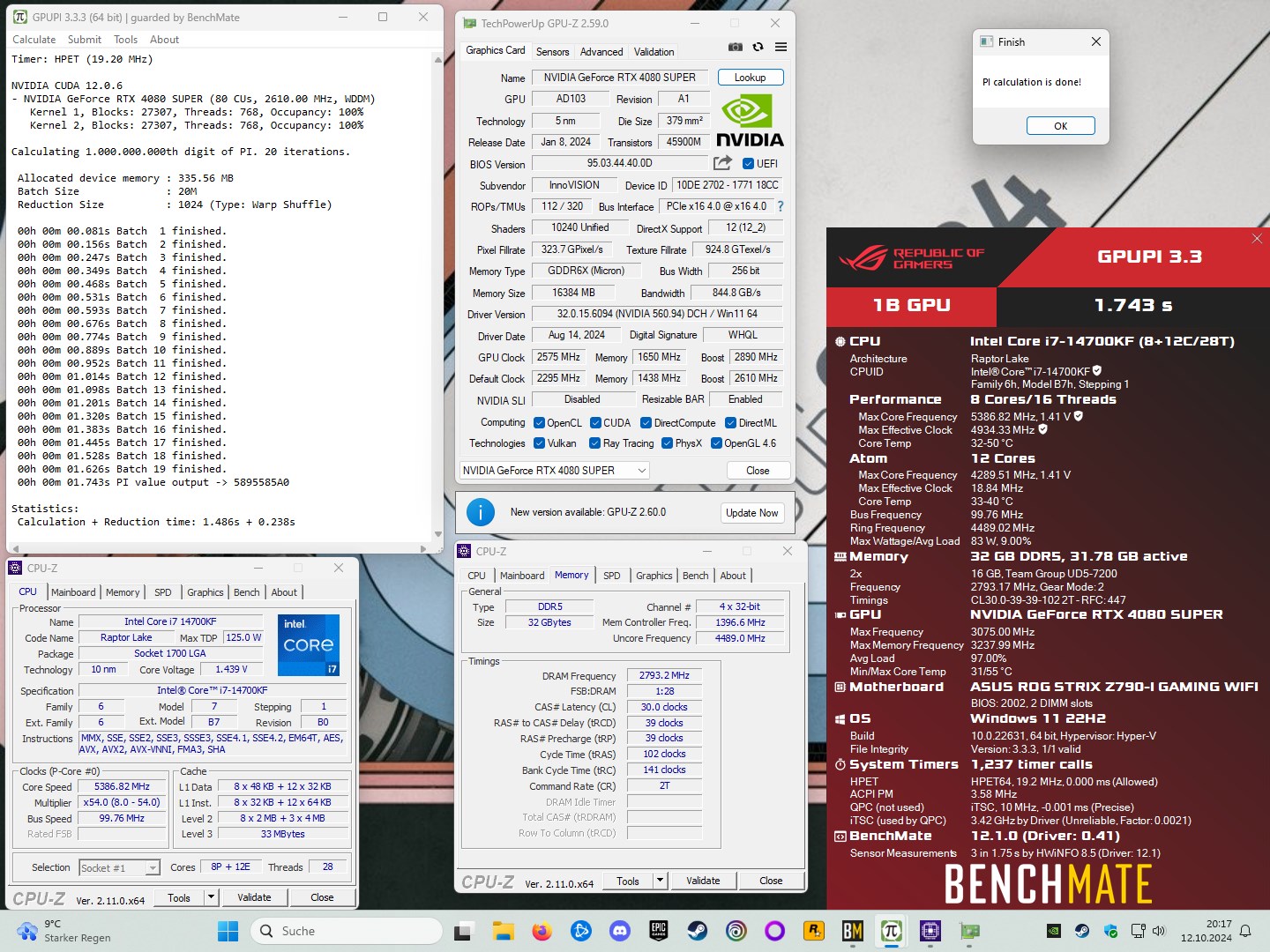Open Steam from taskbar
The width and height of the screenshot is (1270, 952).
coord(698,931)
